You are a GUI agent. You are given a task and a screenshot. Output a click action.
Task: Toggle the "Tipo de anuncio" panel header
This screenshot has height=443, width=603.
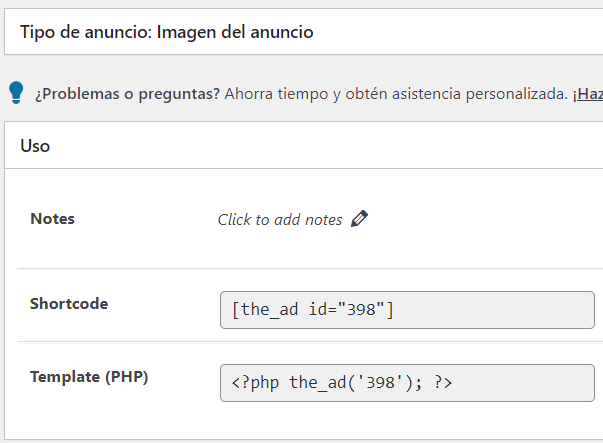point(304,32)
